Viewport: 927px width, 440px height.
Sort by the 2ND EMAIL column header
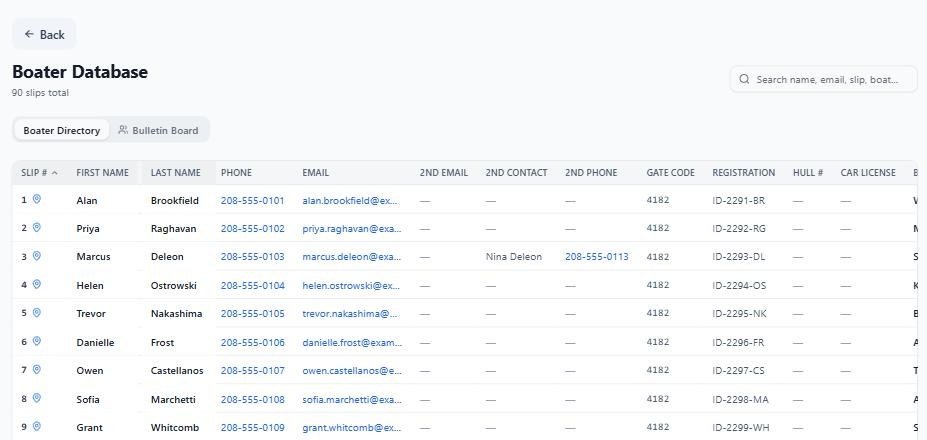click(444, 173)
